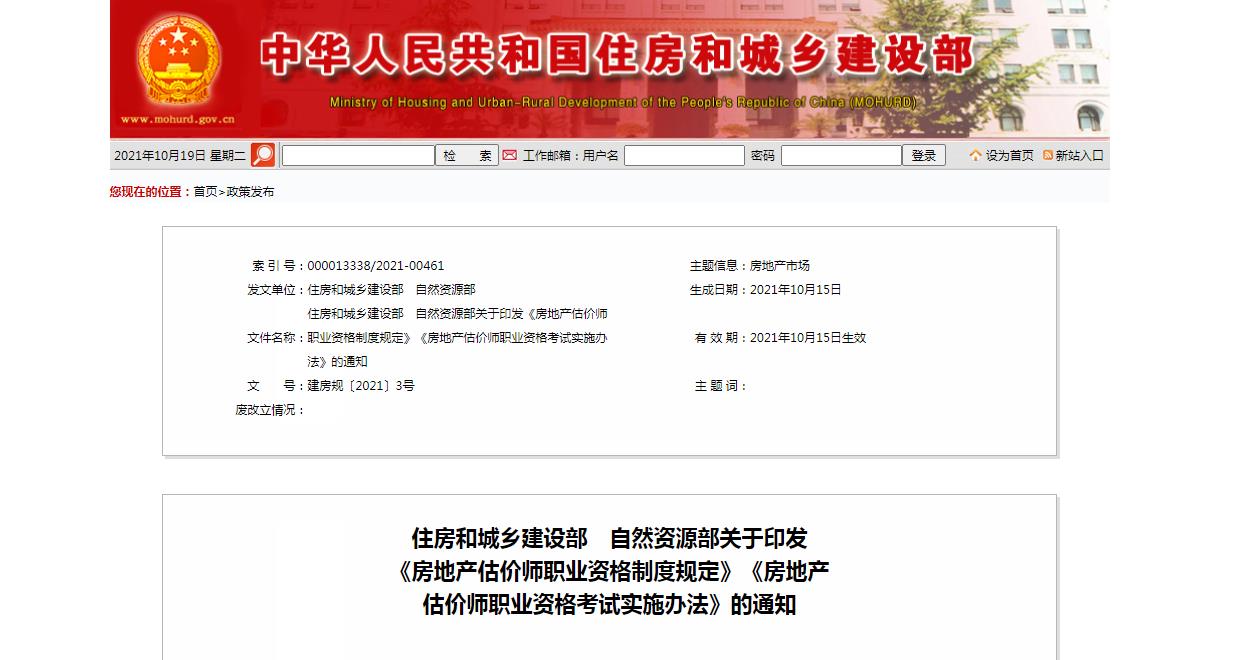Go to 首页 in breadcrumb
Image resolution: width=1241 pixels, height=660 pixels.
click(205, 192)
